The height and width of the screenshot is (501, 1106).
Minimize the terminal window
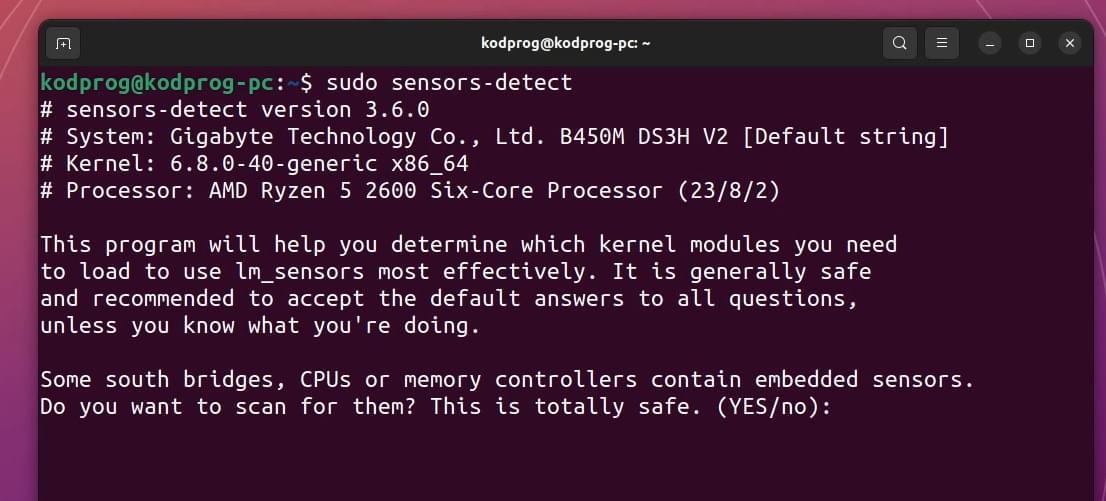[990, 44]
